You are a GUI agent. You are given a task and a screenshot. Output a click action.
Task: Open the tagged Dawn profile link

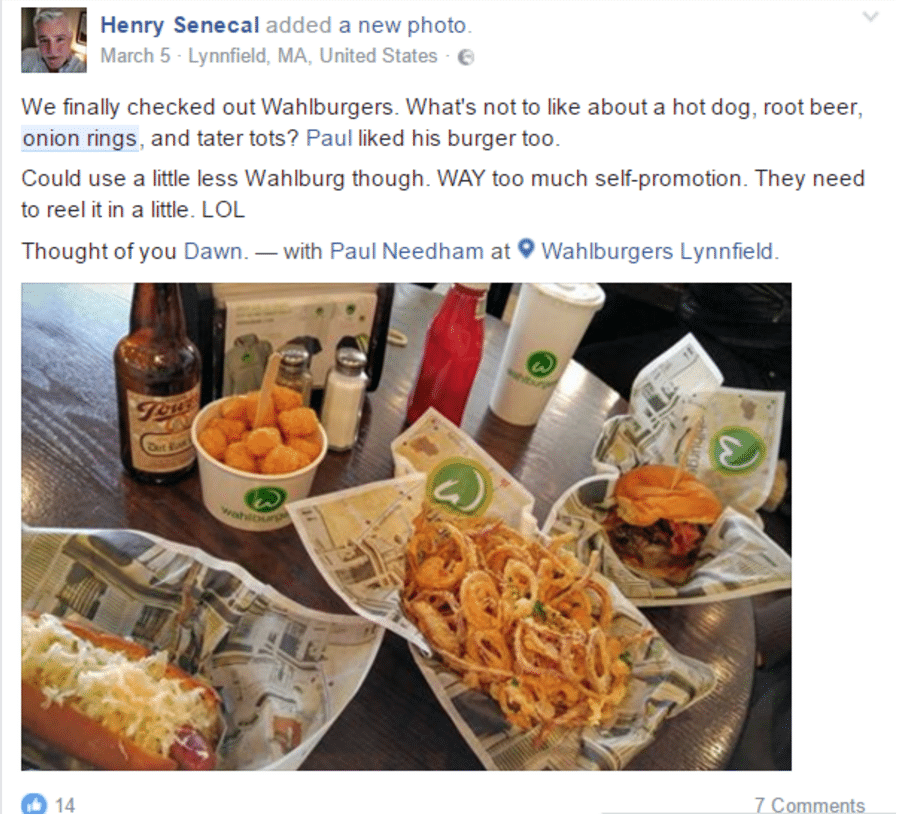tap(213, 251)
